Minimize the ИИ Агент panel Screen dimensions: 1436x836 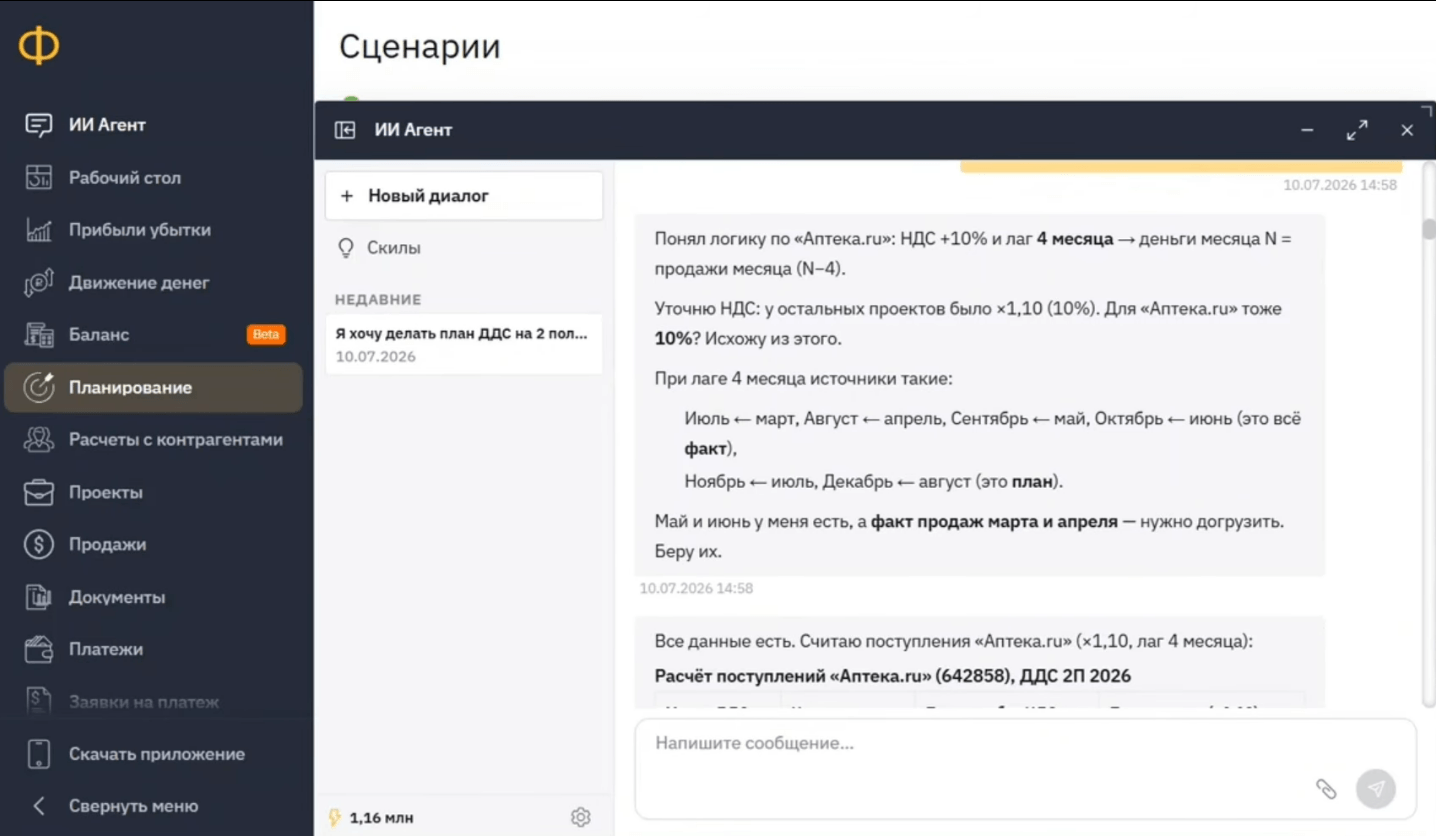point(1307,130)
